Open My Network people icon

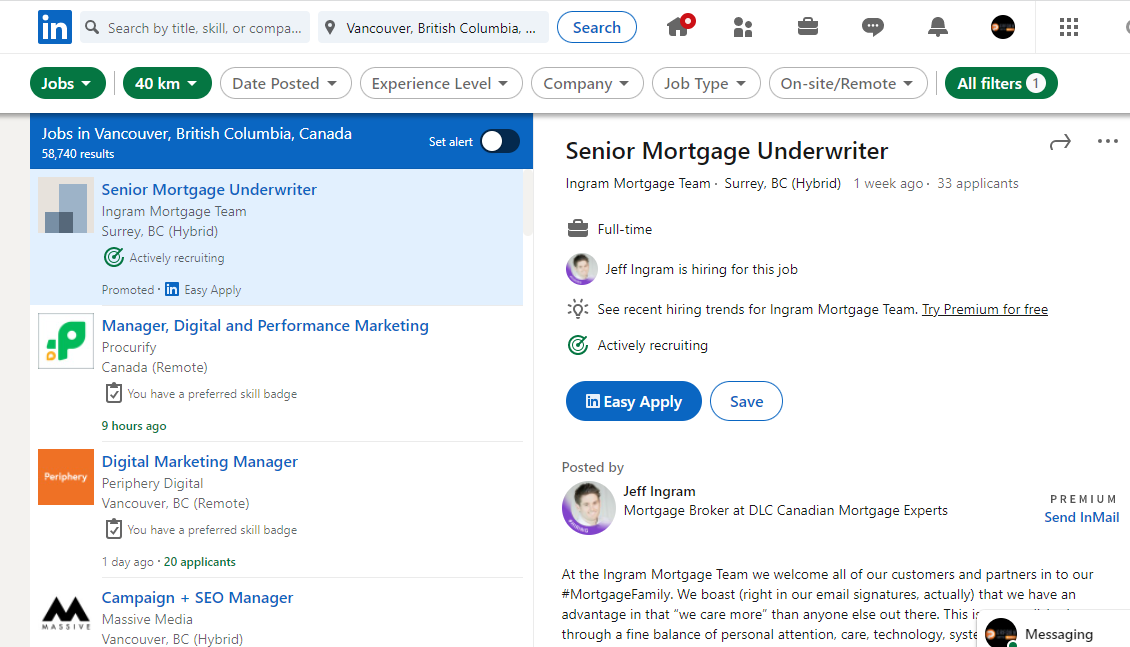pyautogui.click(x=743, y=27)
